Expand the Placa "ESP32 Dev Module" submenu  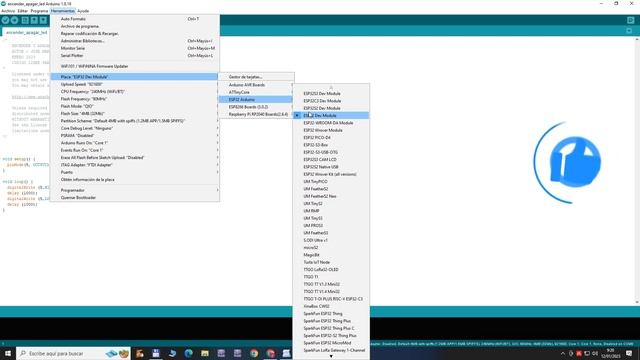135,77
